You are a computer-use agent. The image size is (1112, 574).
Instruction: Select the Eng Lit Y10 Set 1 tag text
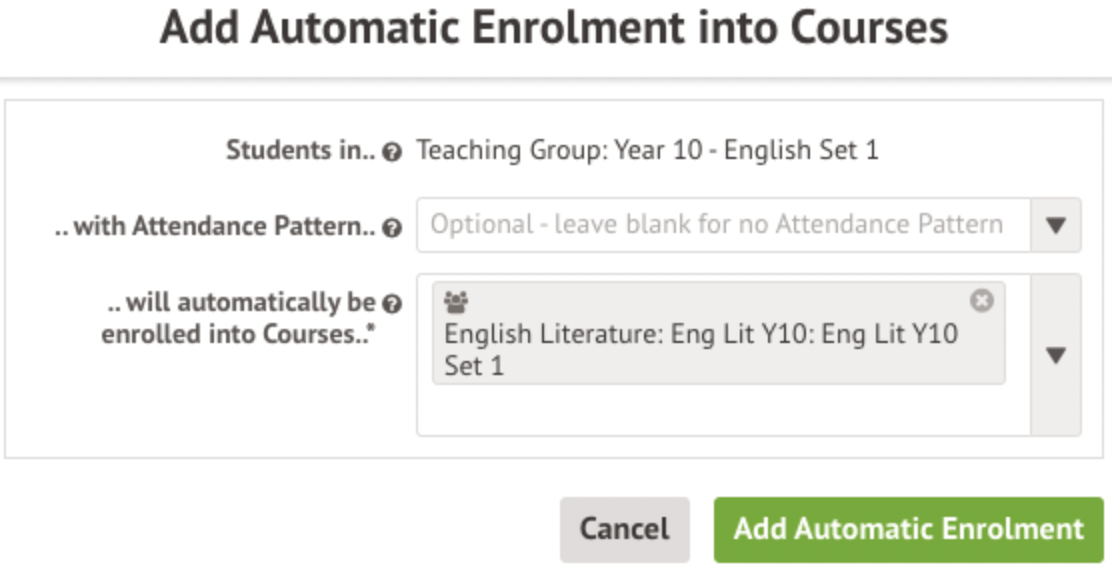700,348
